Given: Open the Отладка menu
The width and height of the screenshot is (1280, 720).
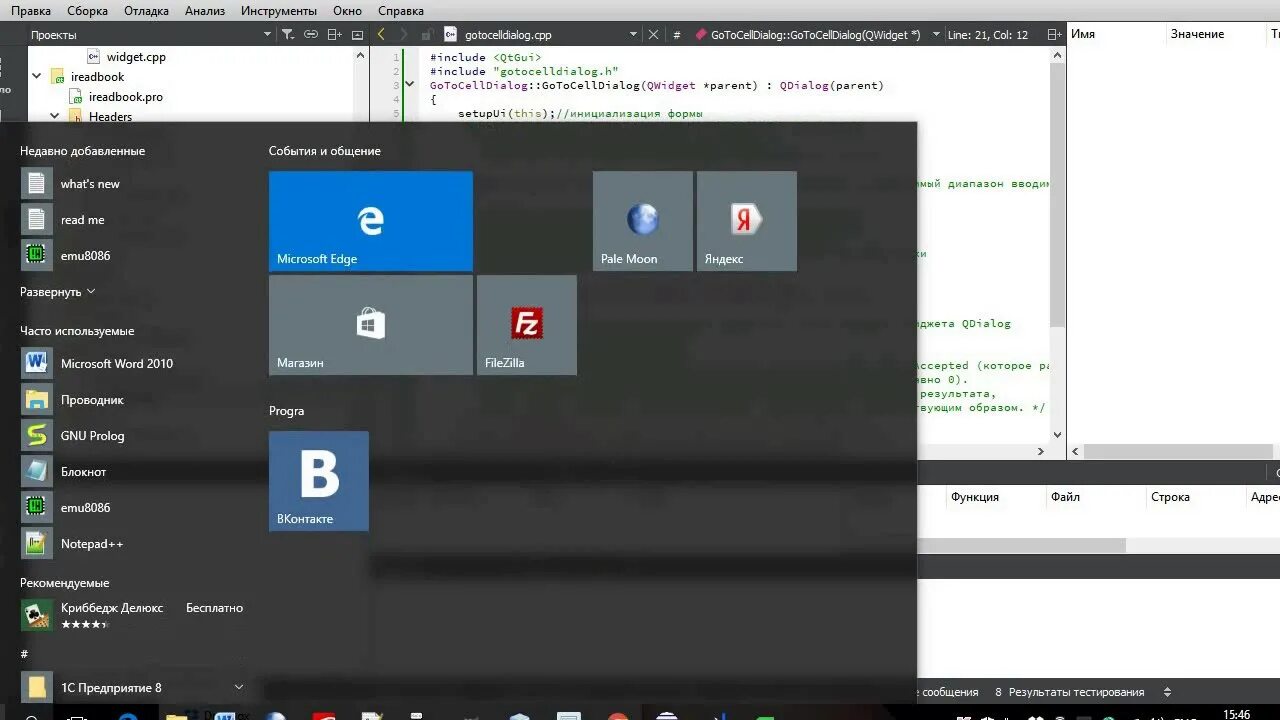Looking at the screenshot, I should tap(146, 11).
